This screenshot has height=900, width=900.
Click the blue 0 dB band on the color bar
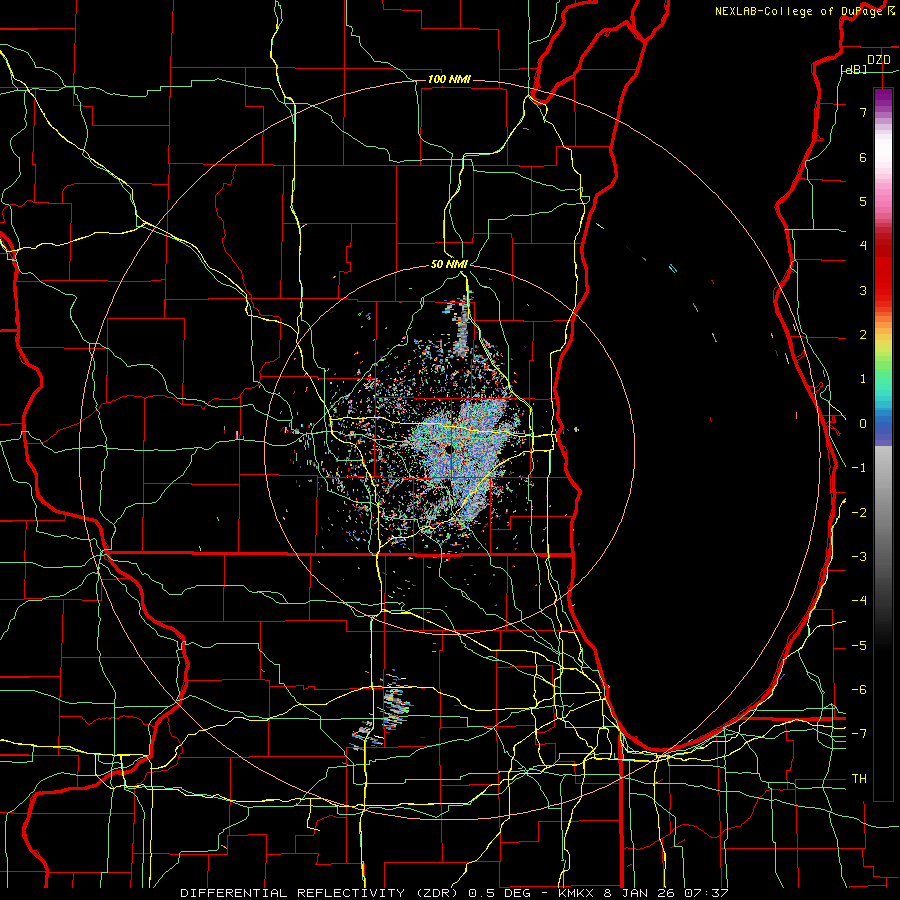pyautogui.click(x=883, y=424)
